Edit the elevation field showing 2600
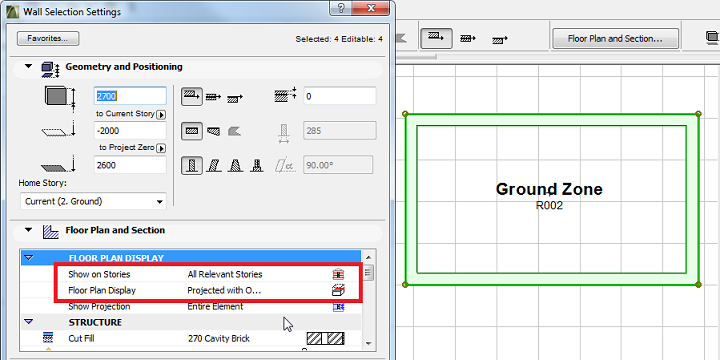720x360 pixels. tap(130, 165)
